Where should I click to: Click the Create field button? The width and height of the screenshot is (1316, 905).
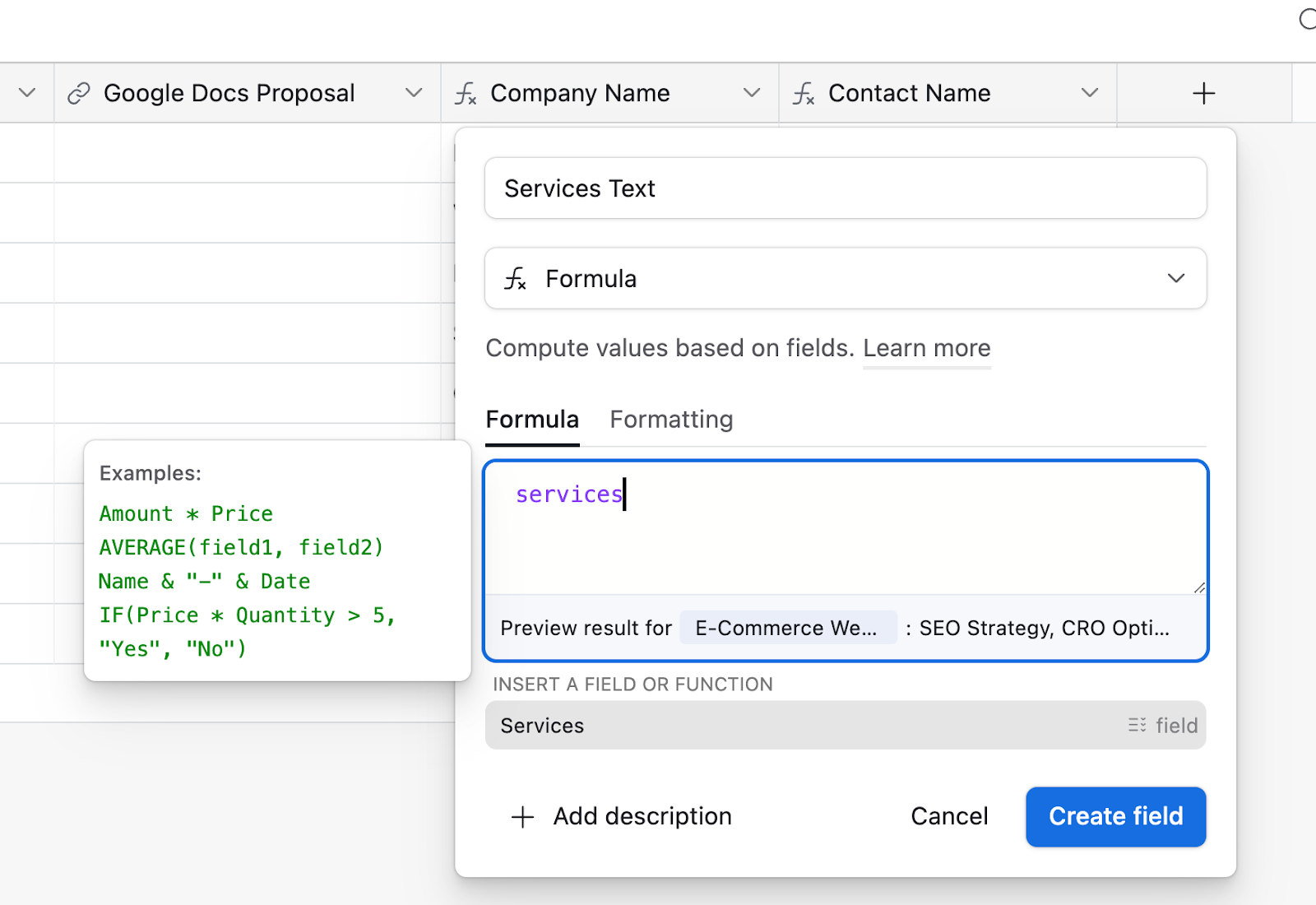click(x=1115, y=816)
